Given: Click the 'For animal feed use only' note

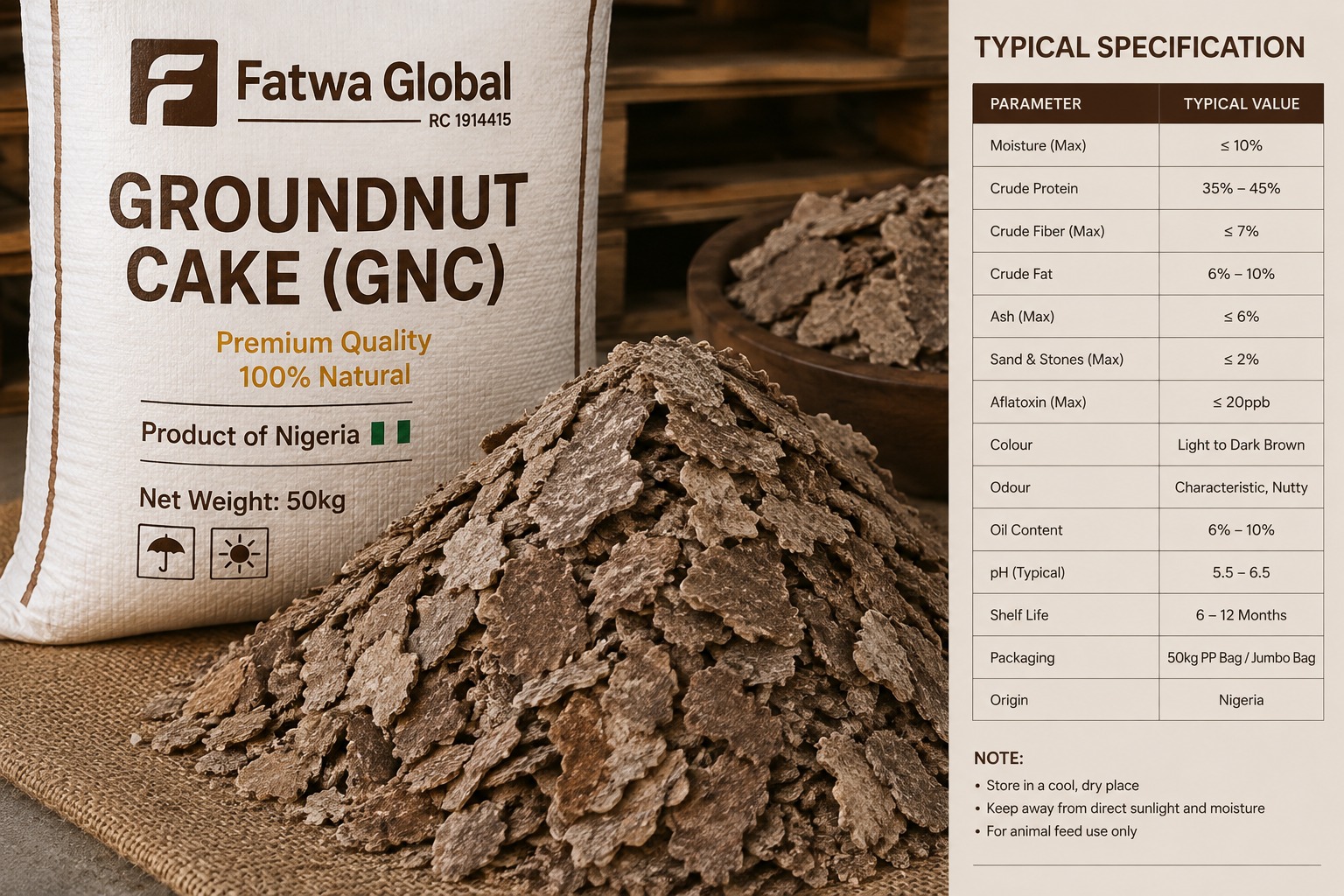Looking at the screenshot, I should 1061,831.
